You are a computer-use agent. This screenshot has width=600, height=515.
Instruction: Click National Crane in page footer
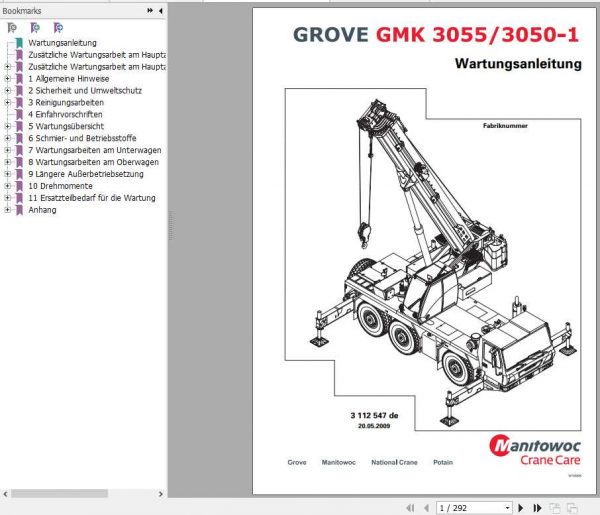tap(394, 462)
